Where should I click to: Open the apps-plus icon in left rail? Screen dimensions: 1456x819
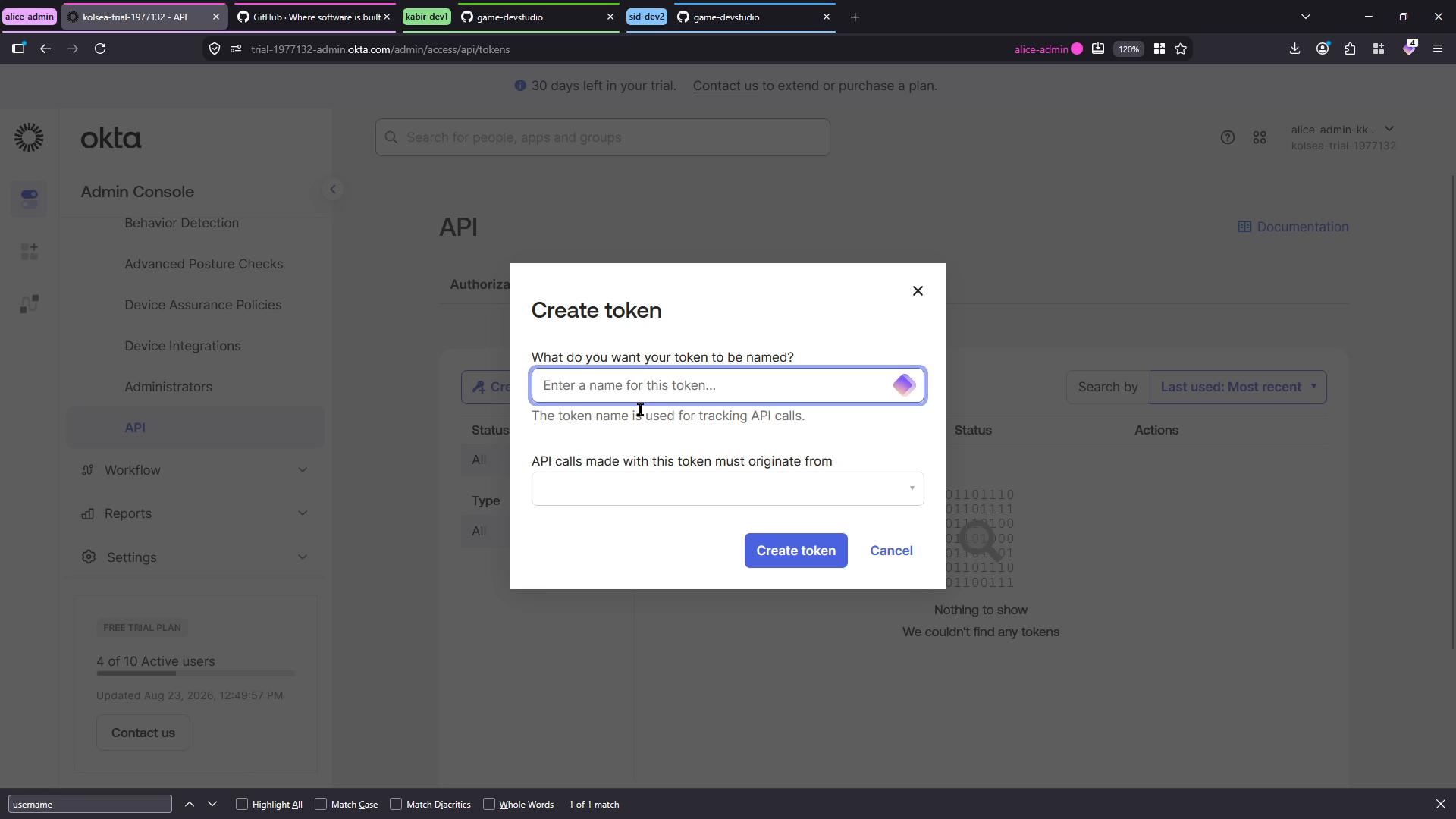(x=30, y=251)
